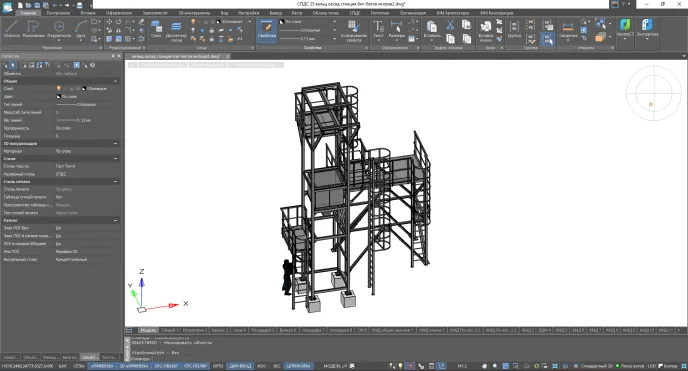Viewport: 688px width, 371px height.
Task: Collapse the Стили section in properties panel
Action: (x=115, y=158)
